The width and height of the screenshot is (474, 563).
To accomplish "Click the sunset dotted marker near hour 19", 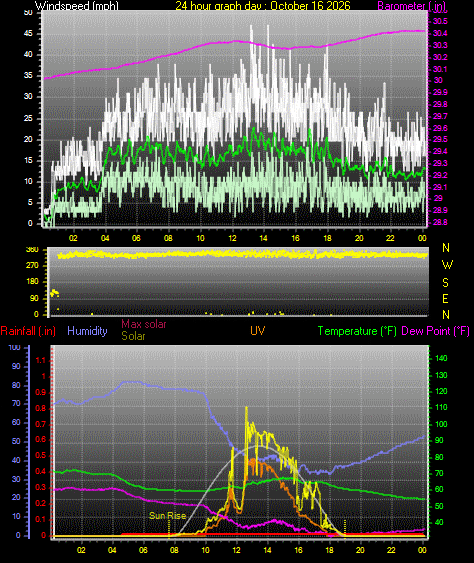I will click(x=345, y=528).
